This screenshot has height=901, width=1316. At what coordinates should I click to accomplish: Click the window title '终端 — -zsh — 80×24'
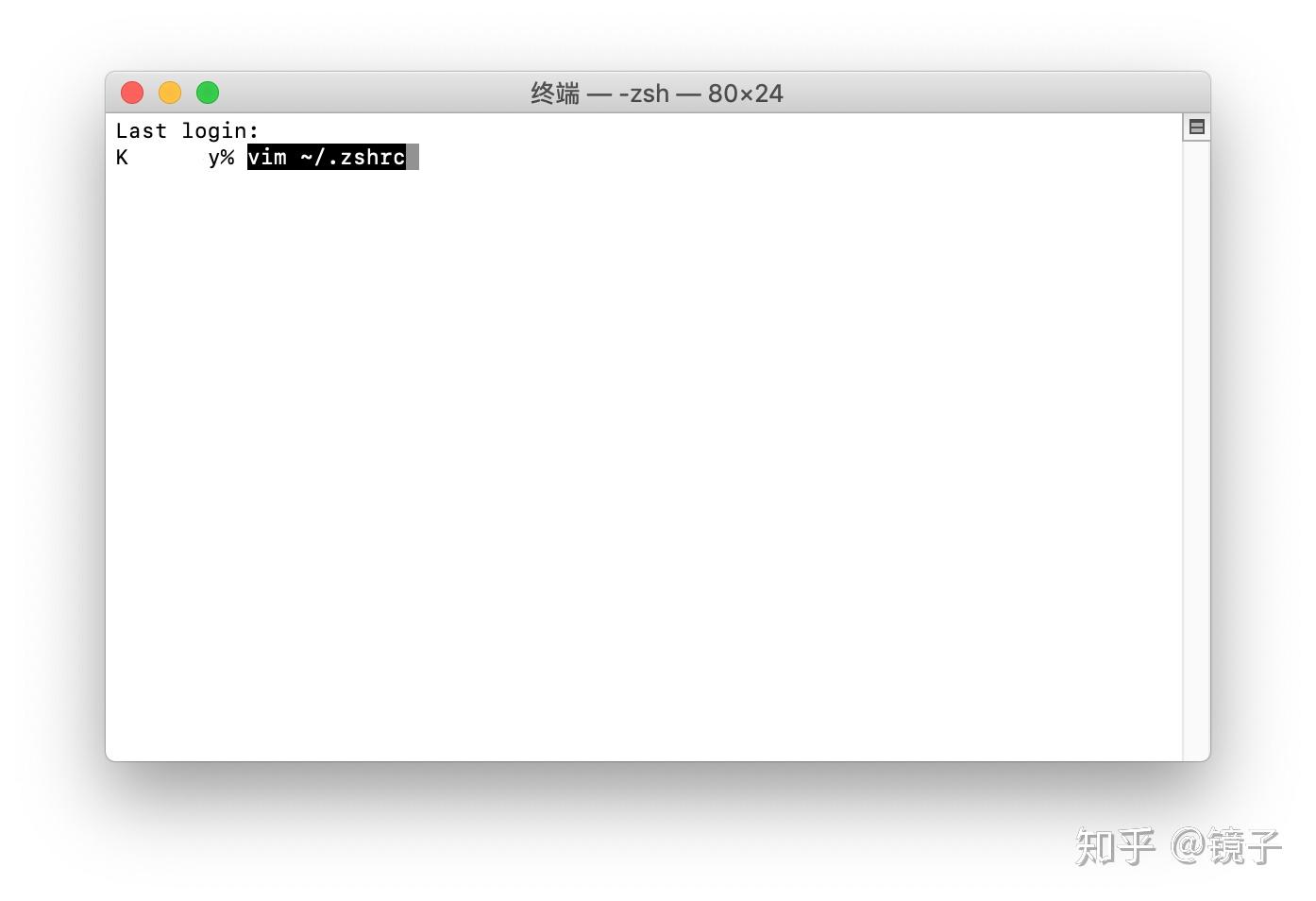coord(657,93)
